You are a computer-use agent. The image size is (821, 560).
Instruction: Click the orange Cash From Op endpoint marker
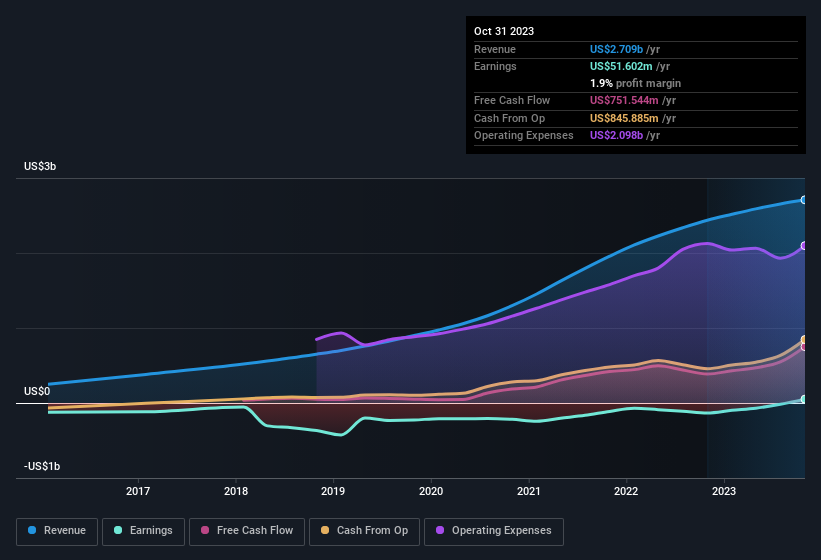(x=804, y=340)
